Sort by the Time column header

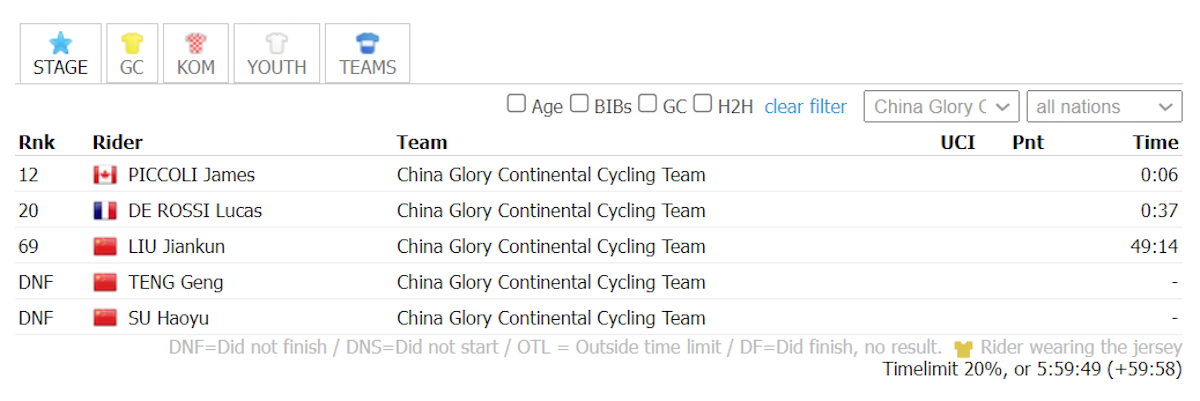(x=1156, y=143)
